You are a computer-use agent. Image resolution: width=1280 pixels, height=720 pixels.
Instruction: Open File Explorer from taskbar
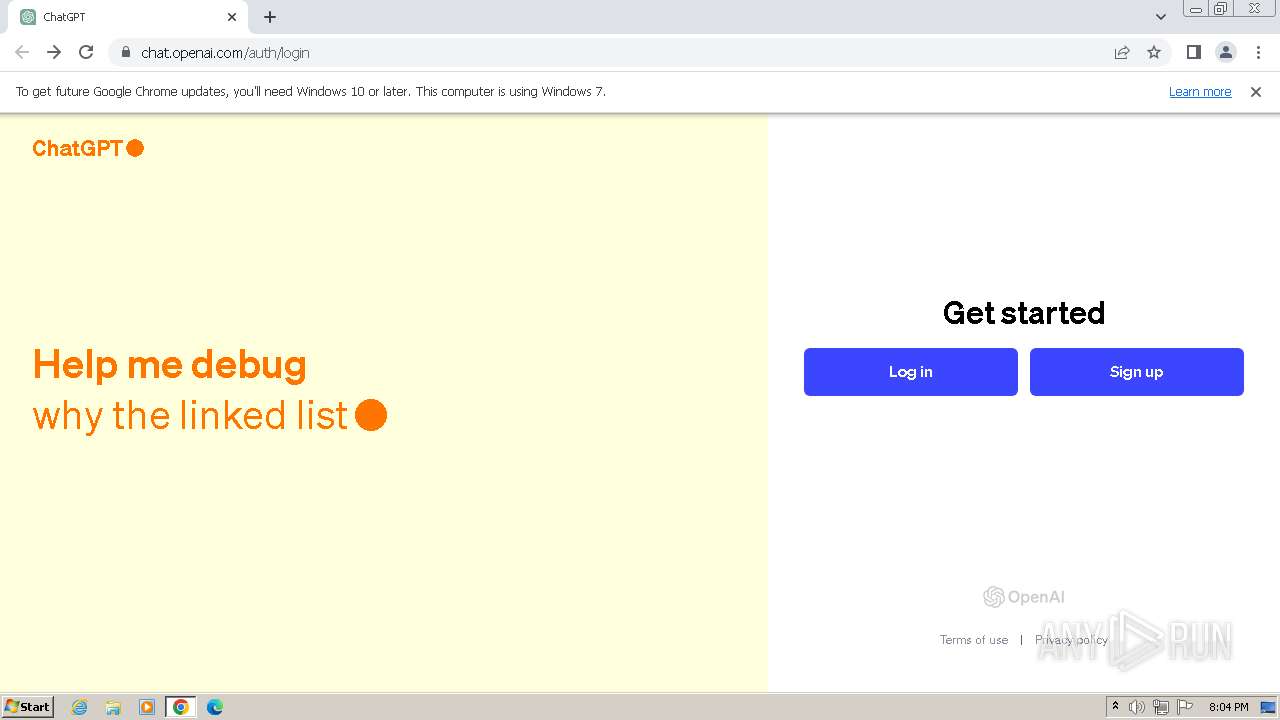113,707
